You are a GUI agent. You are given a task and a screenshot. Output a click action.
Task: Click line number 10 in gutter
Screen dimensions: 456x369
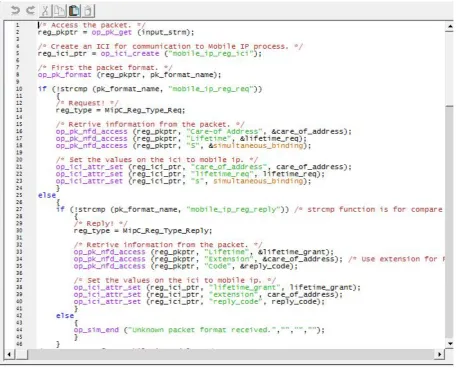(19, 89)
